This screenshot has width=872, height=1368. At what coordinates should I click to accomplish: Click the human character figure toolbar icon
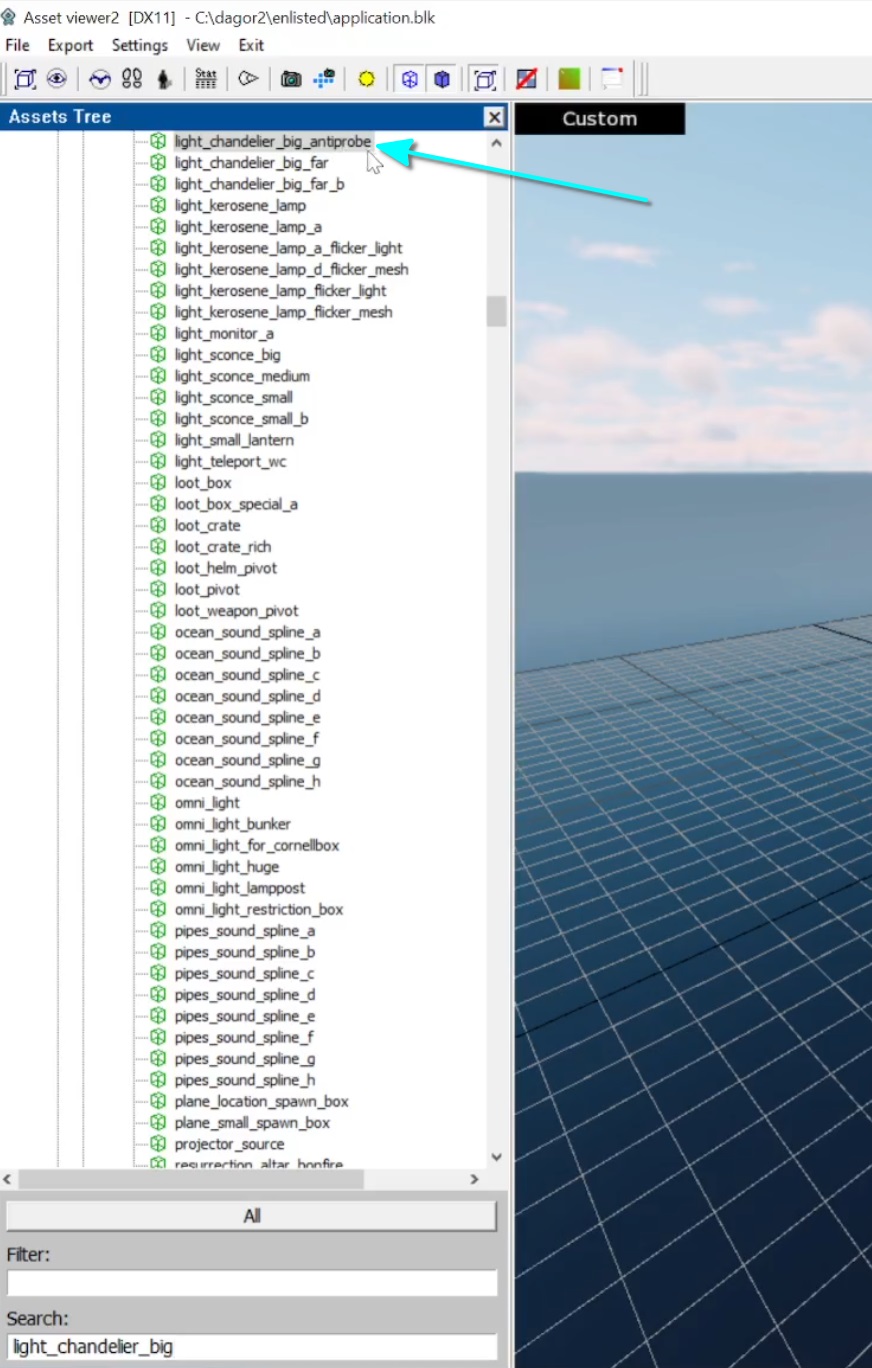pyautogui.click(x=164, y=79)
